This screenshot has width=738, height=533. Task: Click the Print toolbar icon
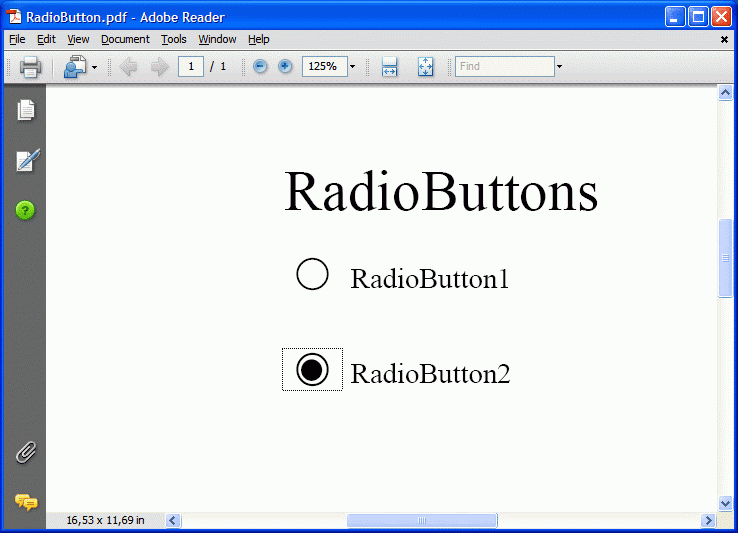click(30, 66)
